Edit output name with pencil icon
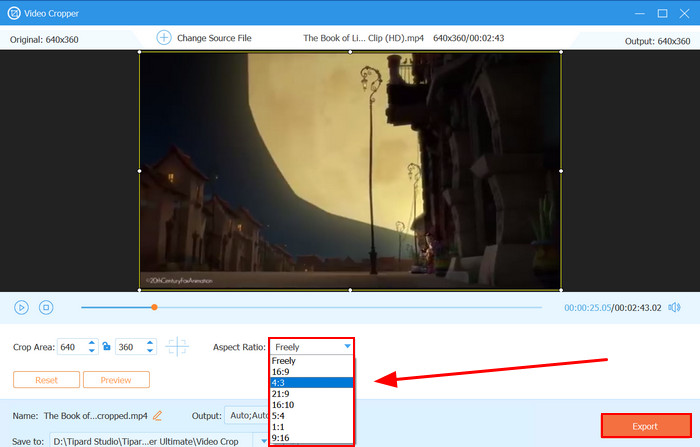The height and width of the screenshot is (447, 700). coord(157,416)
